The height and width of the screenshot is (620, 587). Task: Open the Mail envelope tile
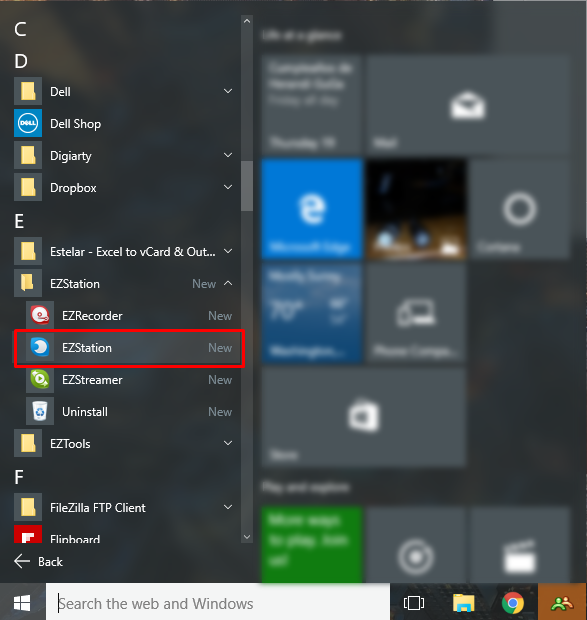tap(467, 105)
